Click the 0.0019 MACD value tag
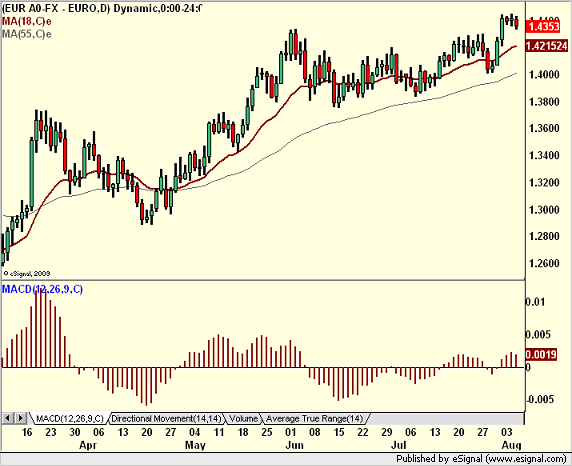This screenshot has height=466, width=572. pos(541,354)
